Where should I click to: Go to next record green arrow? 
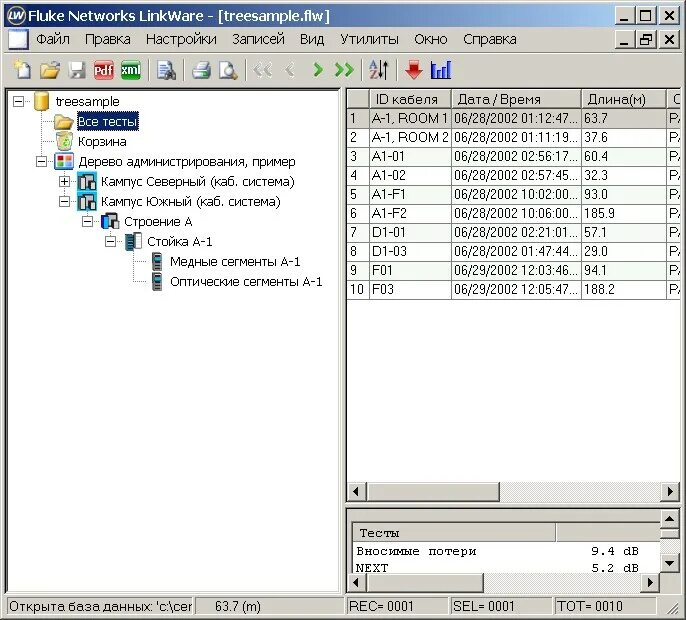pyautogui.click(x=318, y=70)
